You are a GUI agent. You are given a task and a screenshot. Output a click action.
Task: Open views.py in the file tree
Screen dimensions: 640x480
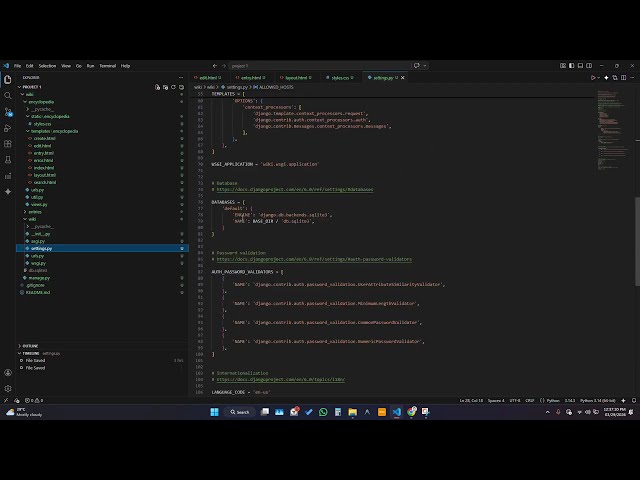pyautogui.click(x=39, y=204)
